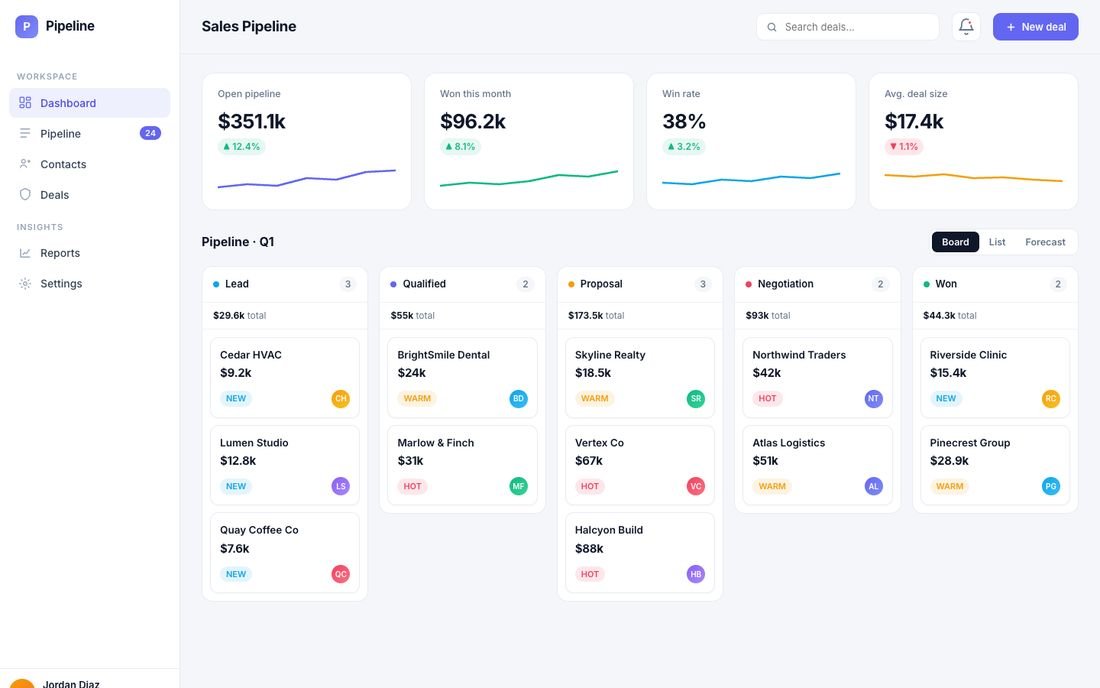
Task: Open Contacts from the sidebar
Action: point(90,163)
